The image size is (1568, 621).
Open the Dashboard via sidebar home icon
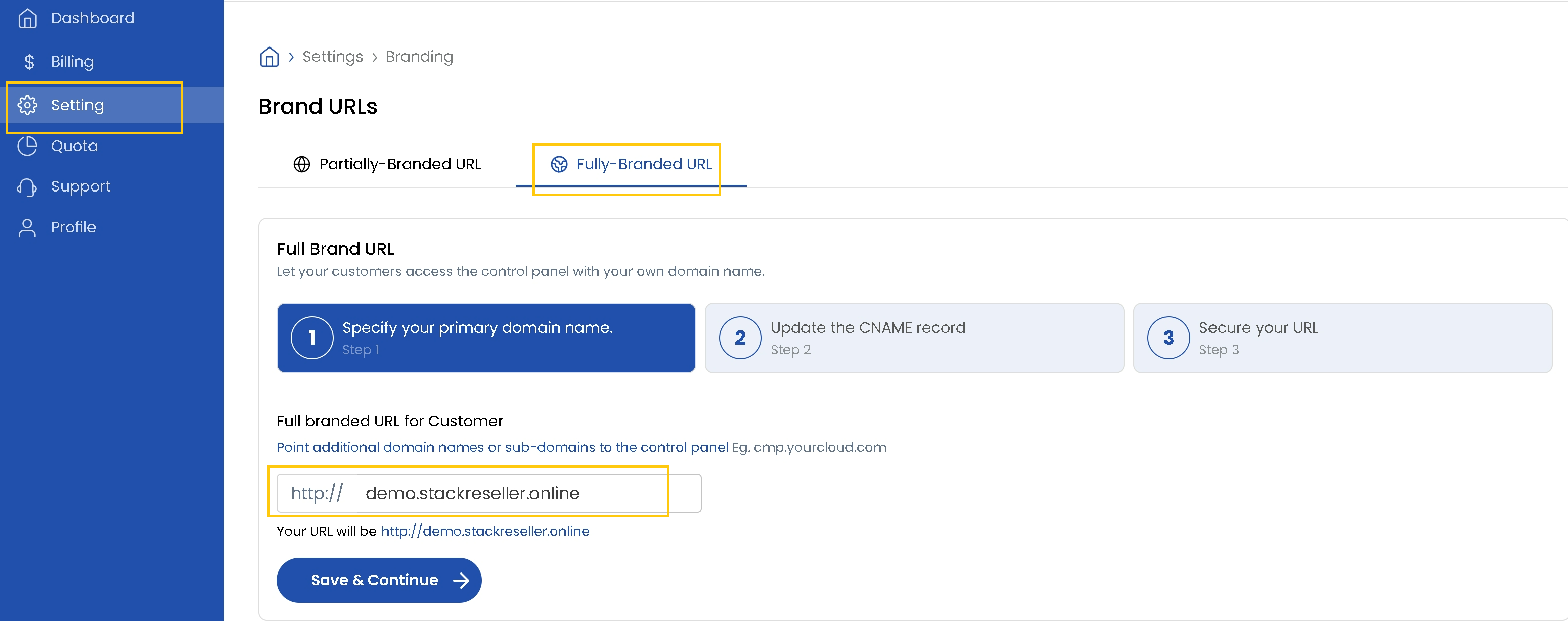pos(27,18)
